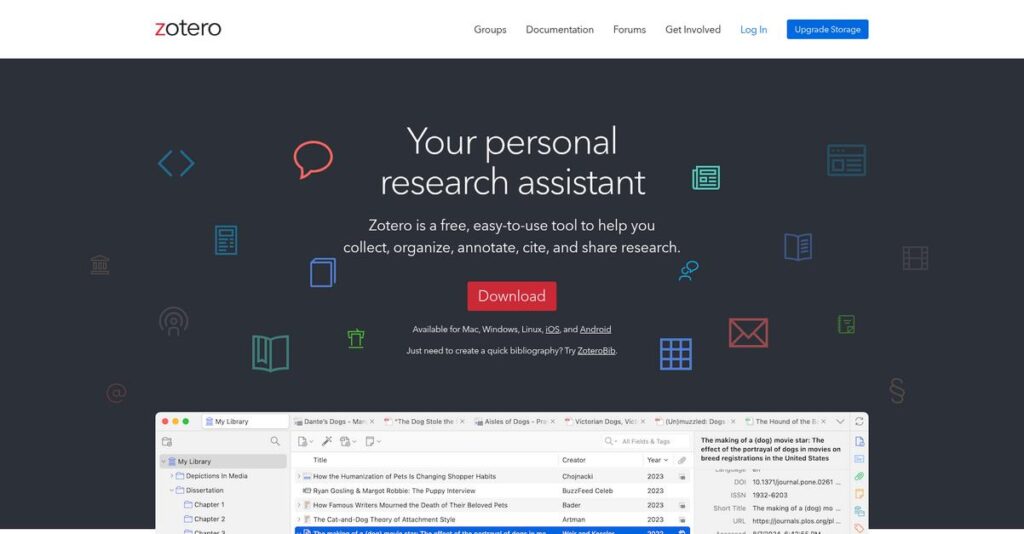This screenshot has width=1024, height=534.
Task: Follow the iOS link
Action: 552,330
